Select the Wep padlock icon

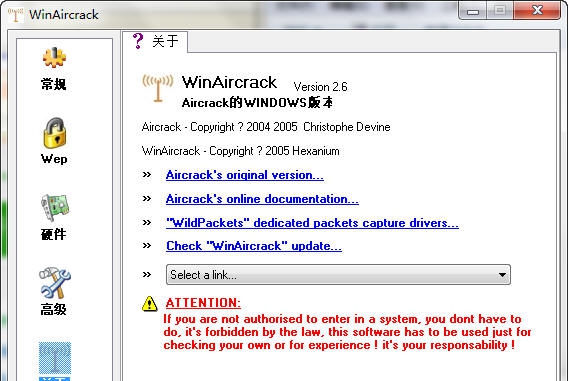tap(55, 133)
